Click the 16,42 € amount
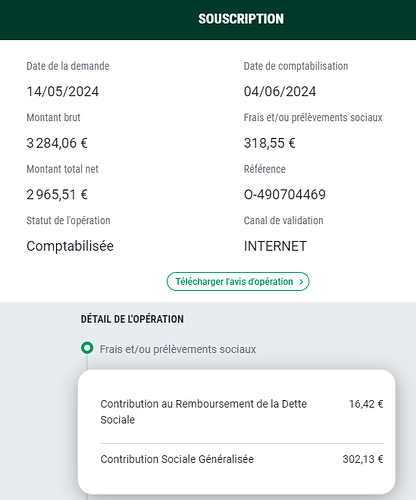 pos(366,404)
